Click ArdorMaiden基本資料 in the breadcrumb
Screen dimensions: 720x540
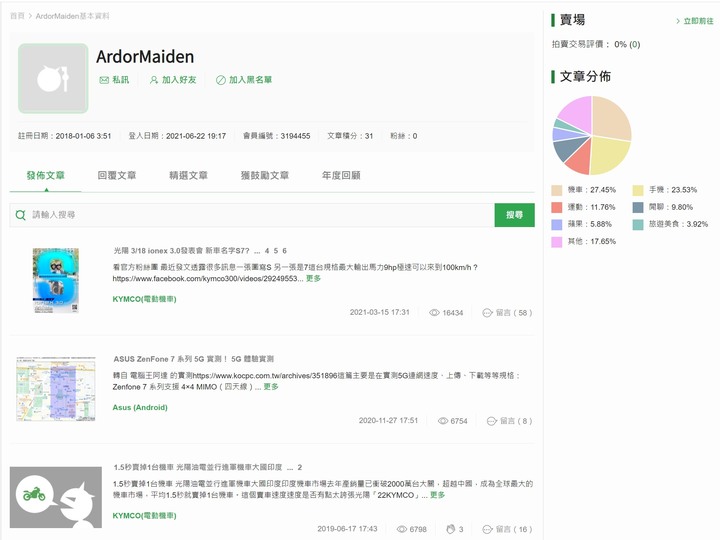(x=73, y=16)
